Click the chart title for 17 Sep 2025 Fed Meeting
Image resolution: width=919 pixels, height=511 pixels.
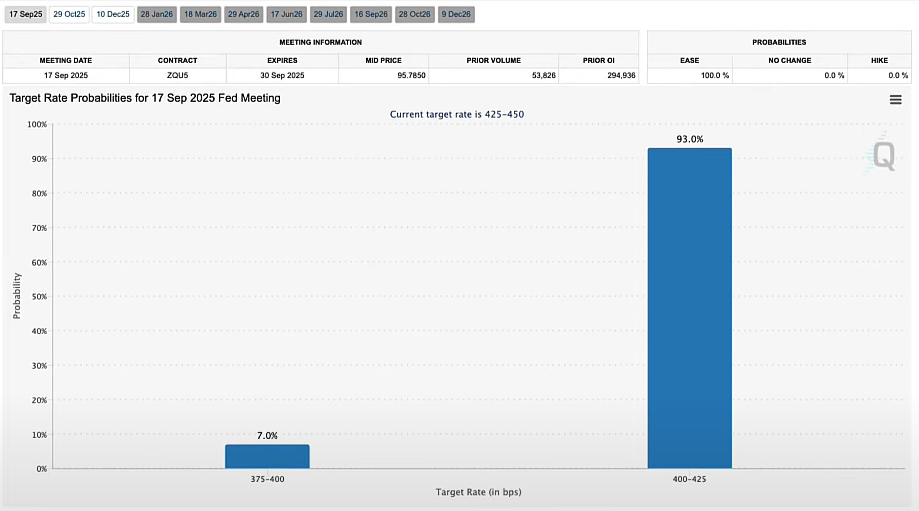[145, 98]
